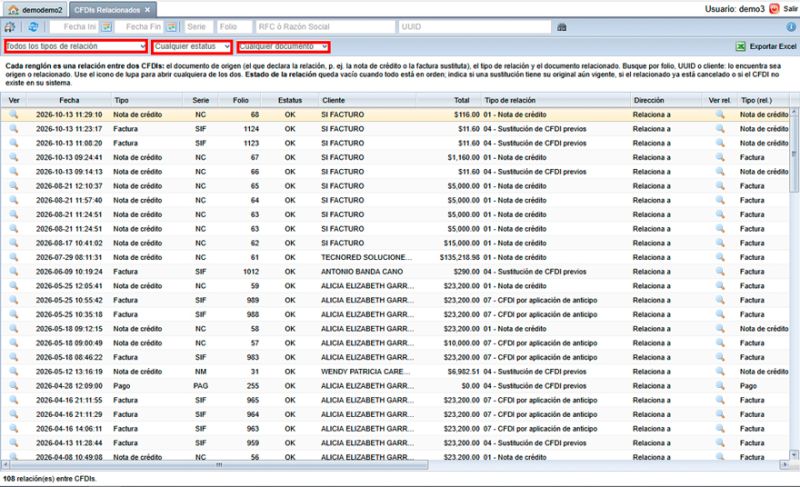
Task: Open Ver rel. magnifier in folio 965 row
Action: tap(720, 400)
